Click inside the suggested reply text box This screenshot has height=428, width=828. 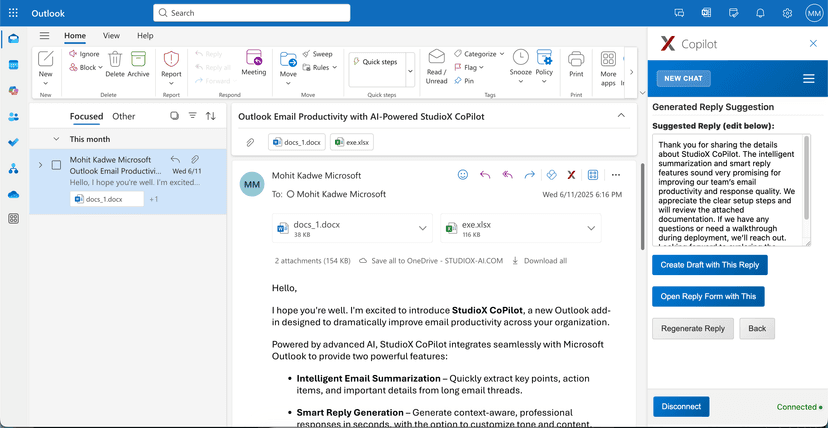(731, 191)
